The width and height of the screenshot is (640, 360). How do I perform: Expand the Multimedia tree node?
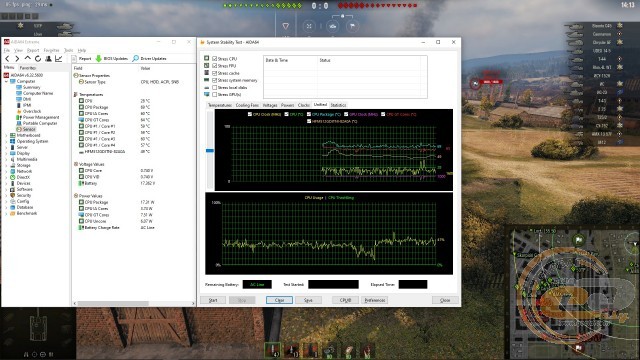(x=7, y=159)
